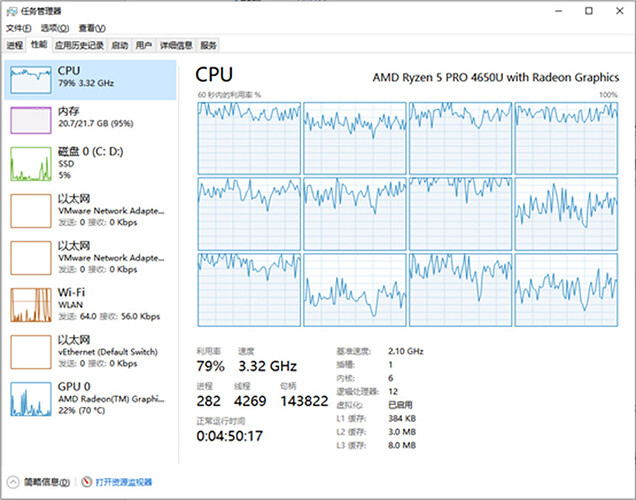Click the L1 cache value 384 KB

click(x=402, y=418)
